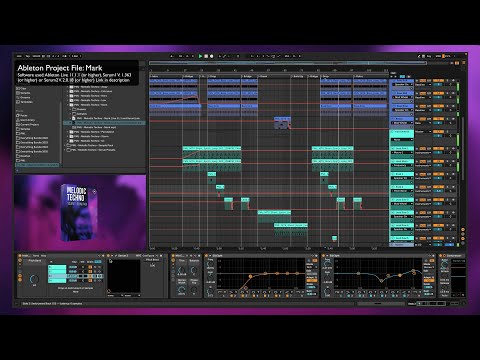Image resolution: width=480 pixels, height=360 pixels.
Task: Toggle the MIDI map mode switch
Action: (438, 56)
